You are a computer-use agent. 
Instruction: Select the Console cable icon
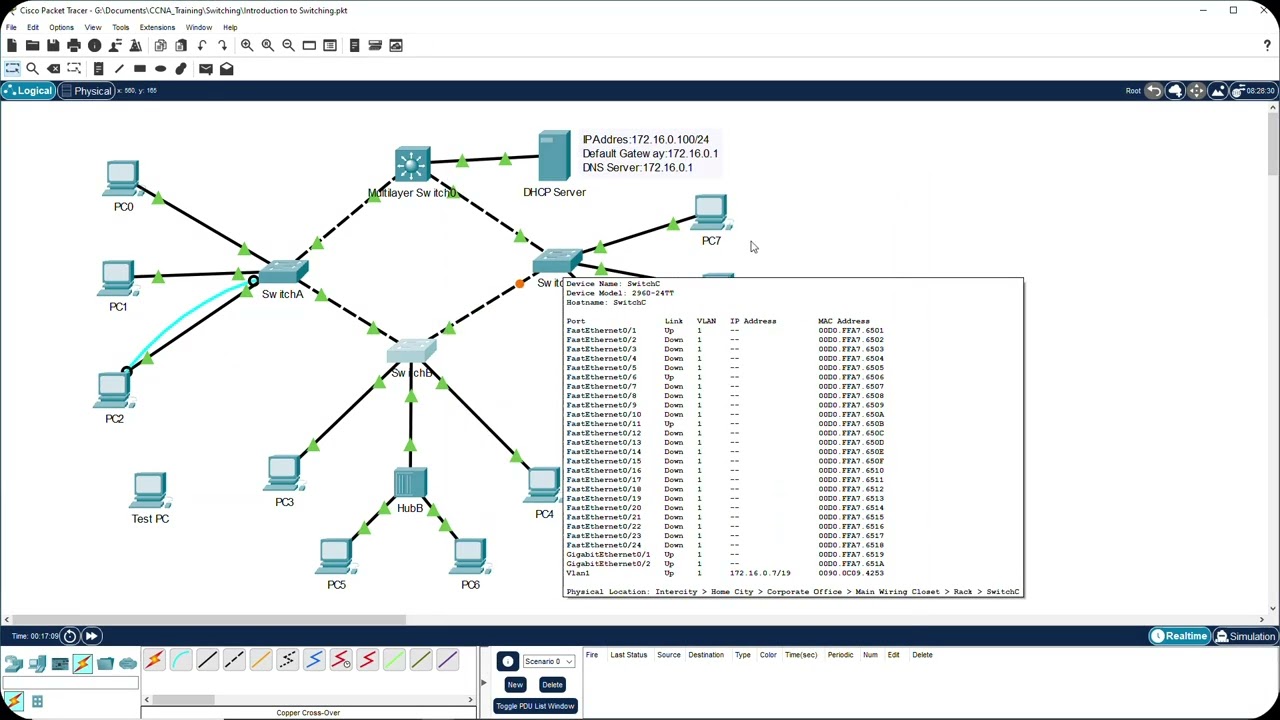[x=181, y=660]
